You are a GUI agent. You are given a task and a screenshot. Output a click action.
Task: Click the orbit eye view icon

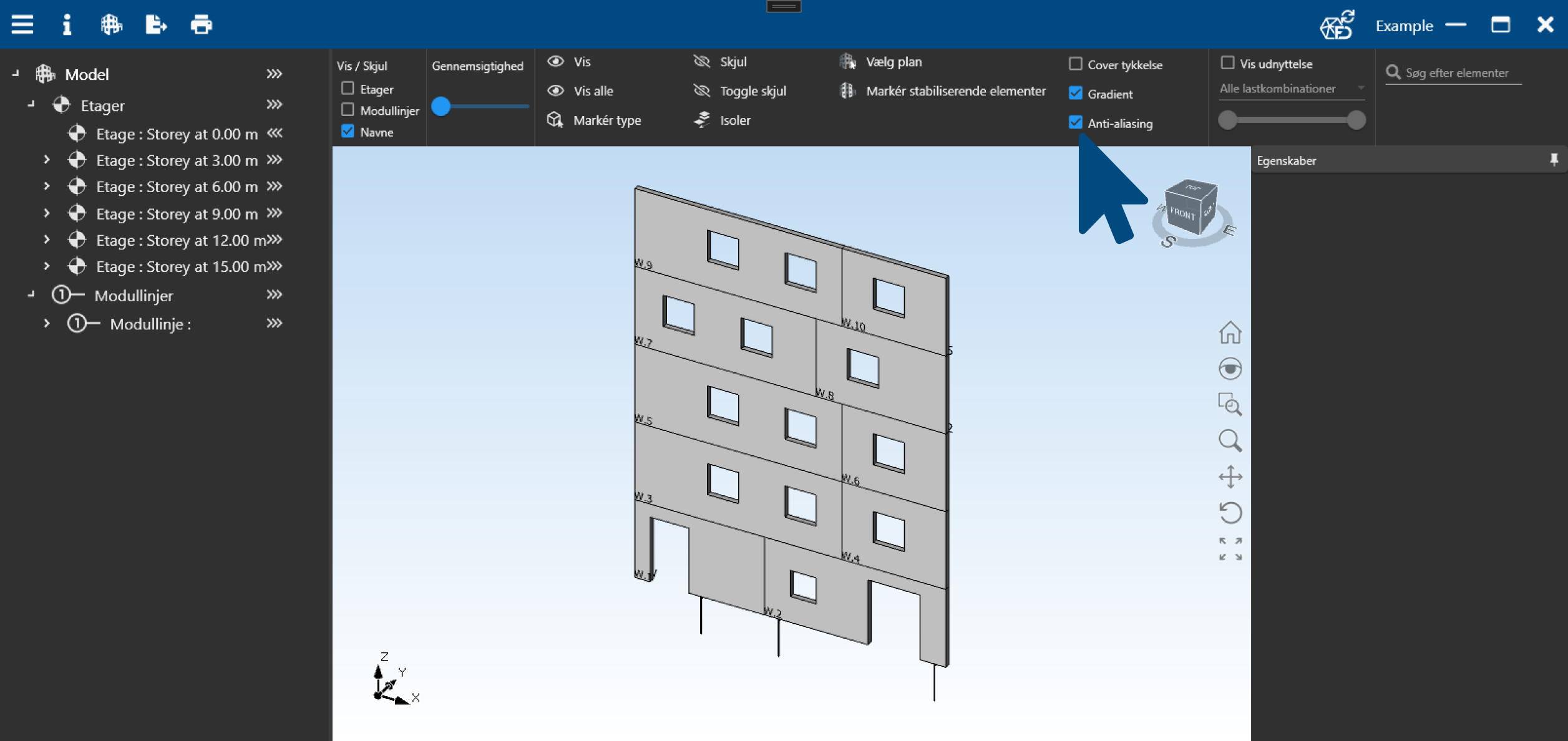point(1230,369)
